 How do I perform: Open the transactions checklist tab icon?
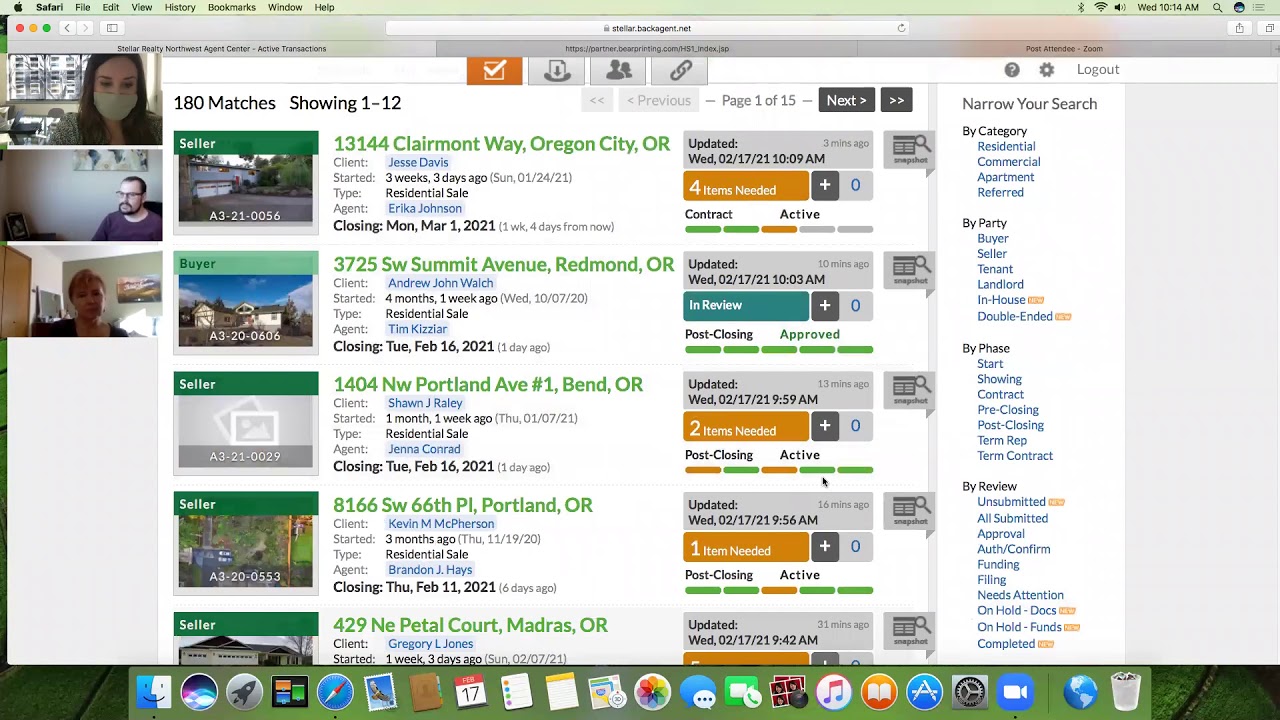[x=494, y=70]
